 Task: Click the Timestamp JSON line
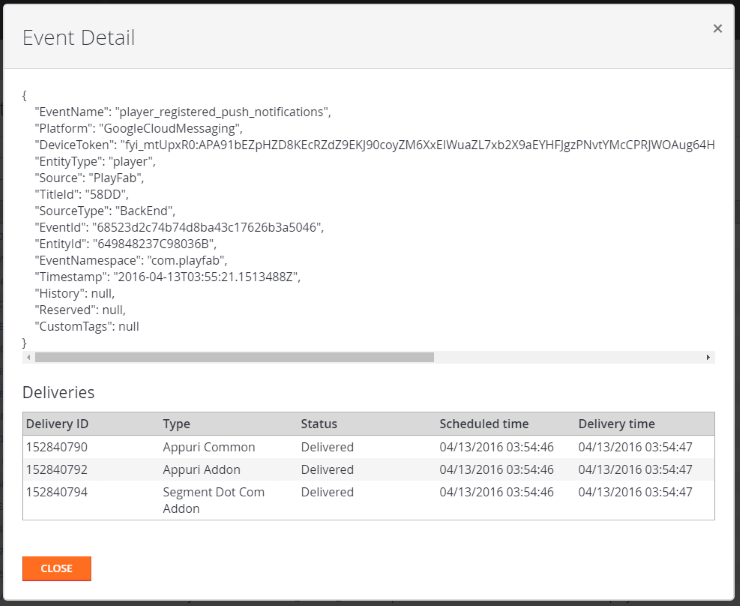tap(168, 277)
